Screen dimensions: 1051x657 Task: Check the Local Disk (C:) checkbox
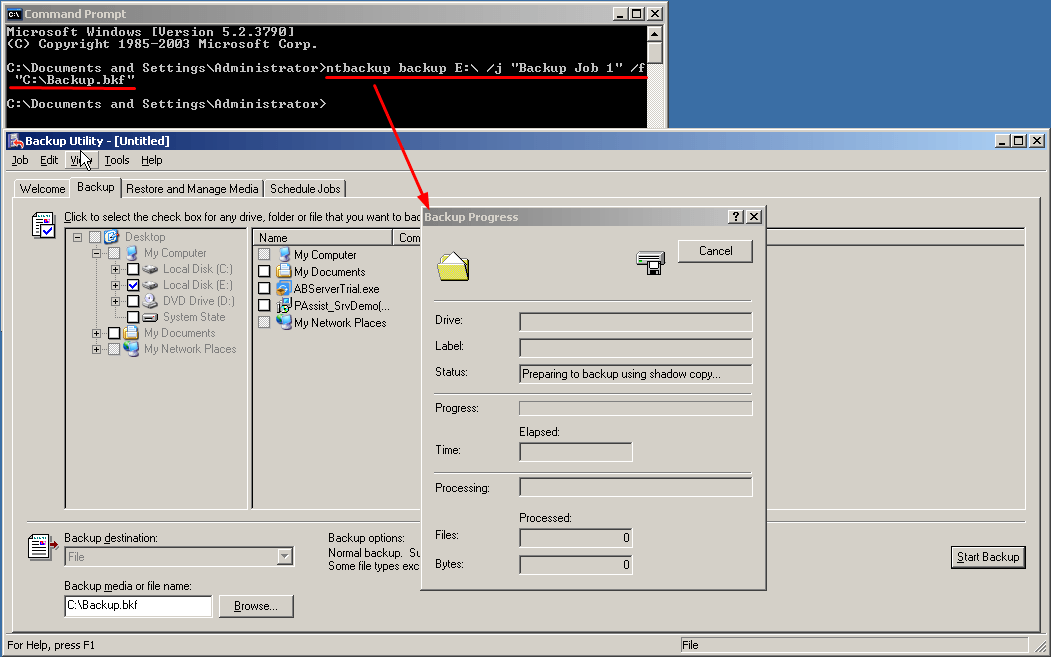pyautogui.click(x=133, y=269)
